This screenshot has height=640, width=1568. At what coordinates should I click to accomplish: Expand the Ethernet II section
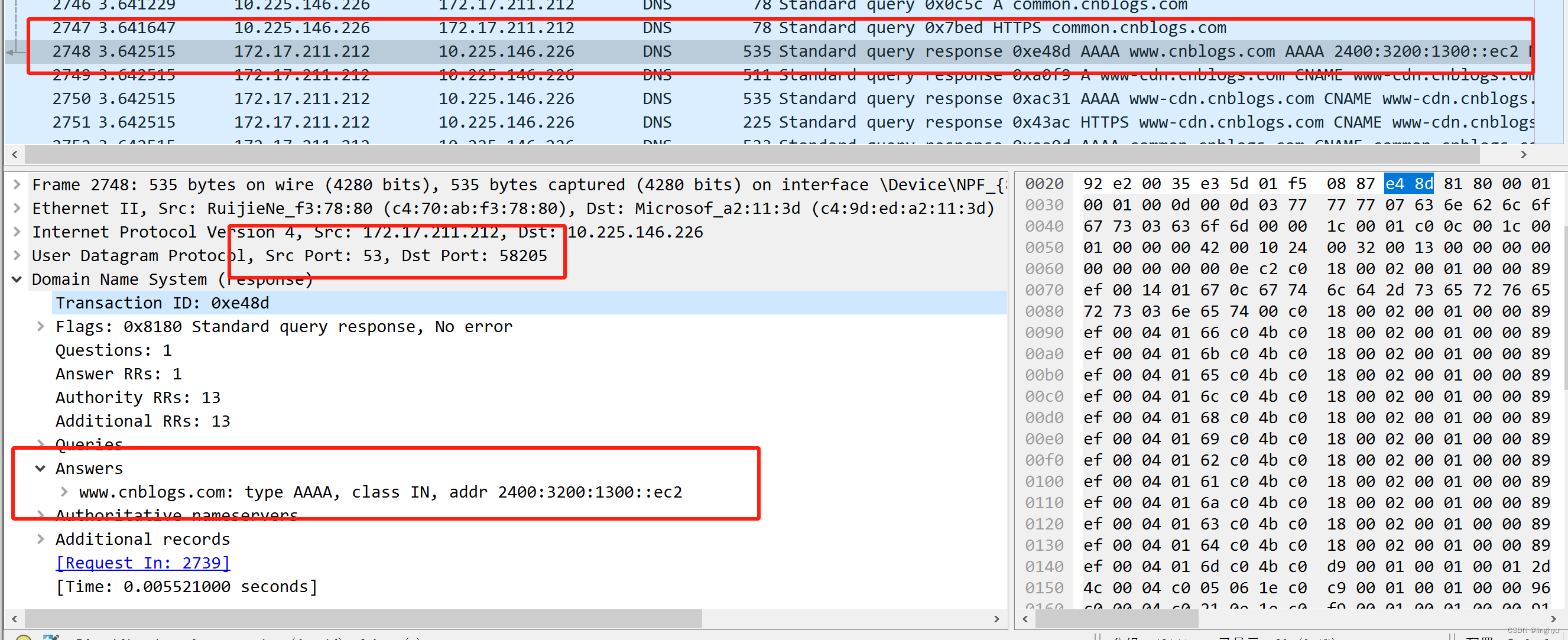17,208
